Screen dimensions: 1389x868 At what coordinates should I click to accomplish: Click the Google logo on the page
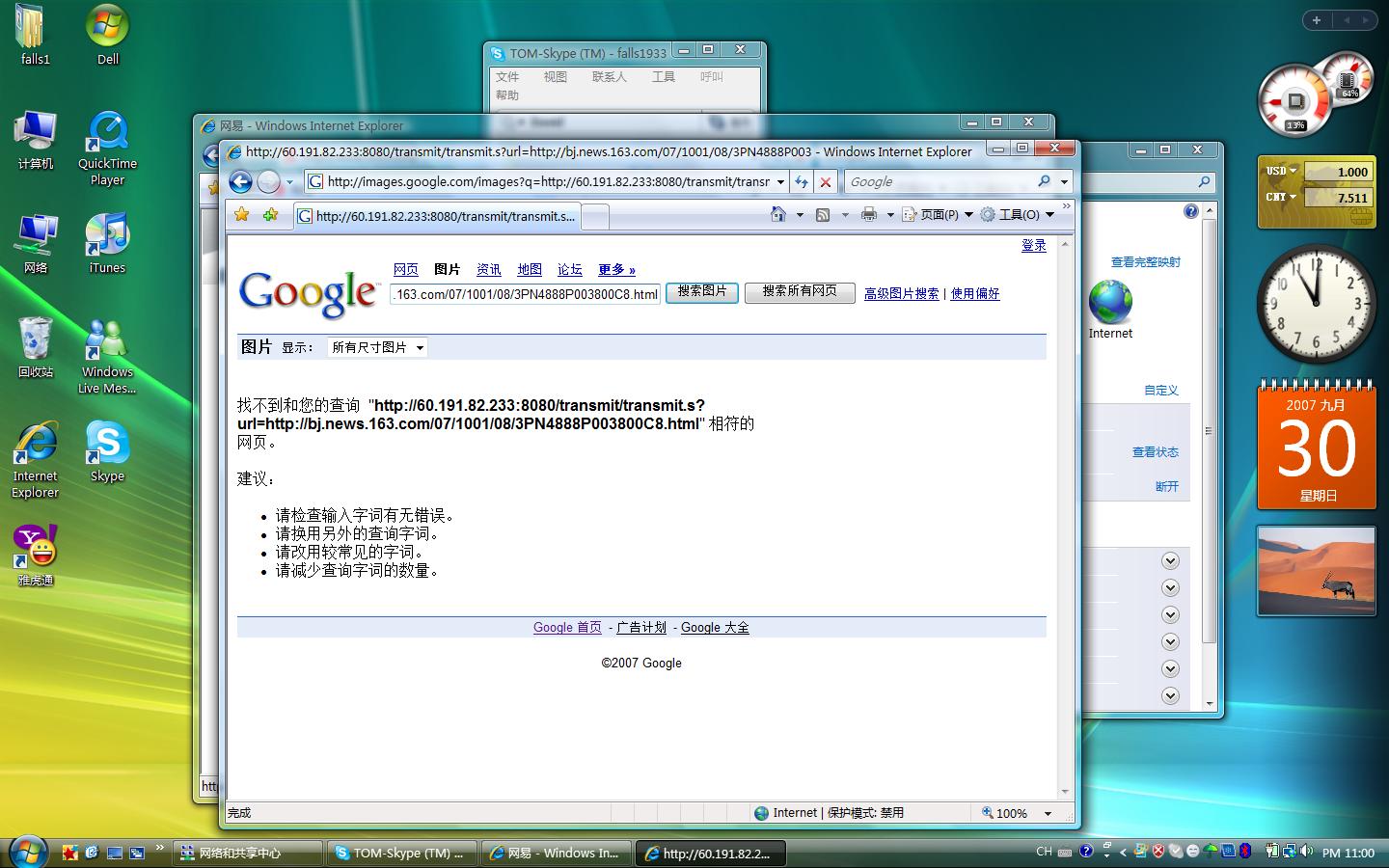click(309, 293)
